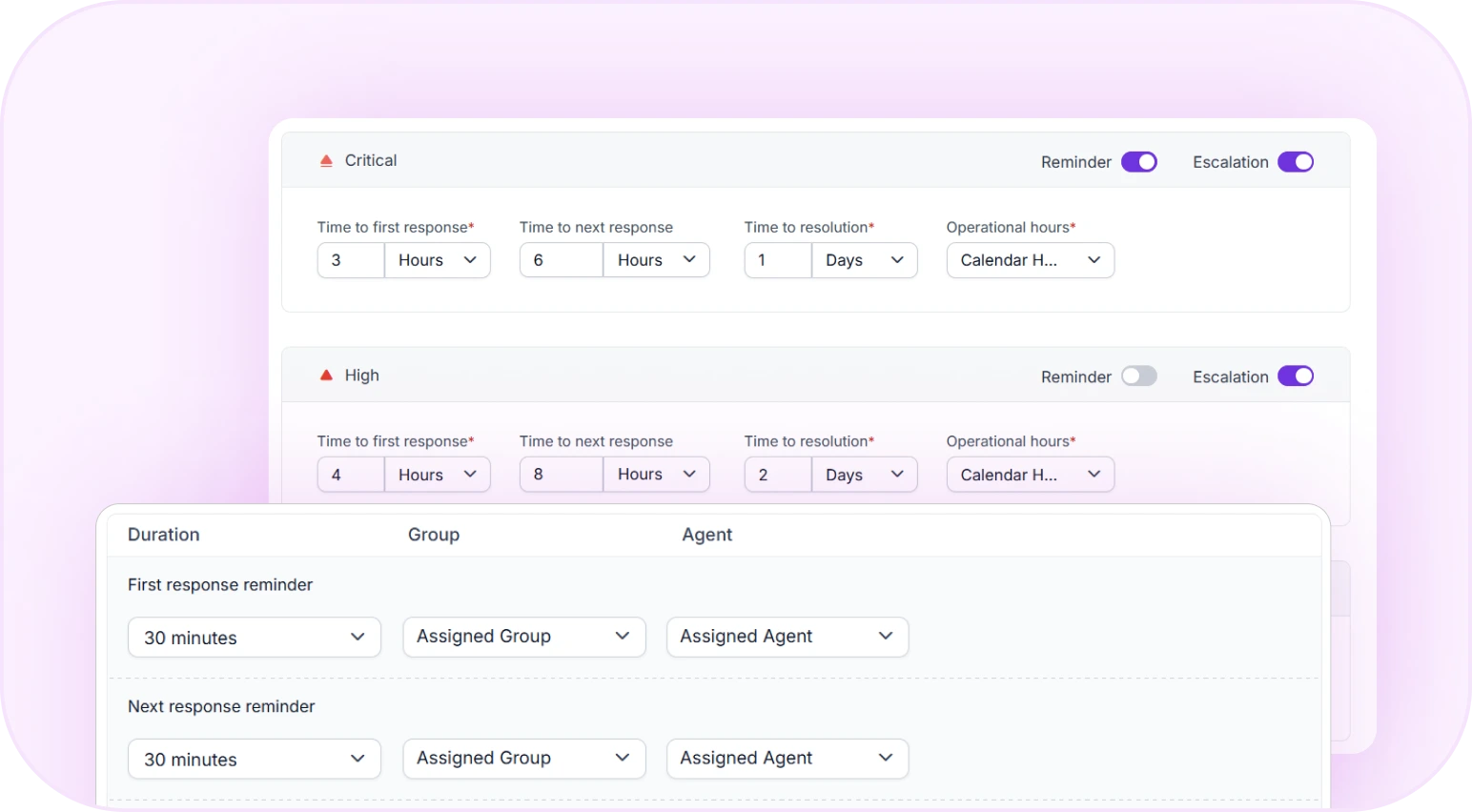Image resolution: width=1472 pixels, height=812 pixels.
Task: Click the red High priority triangle icon
Action: tap(326, 376)
